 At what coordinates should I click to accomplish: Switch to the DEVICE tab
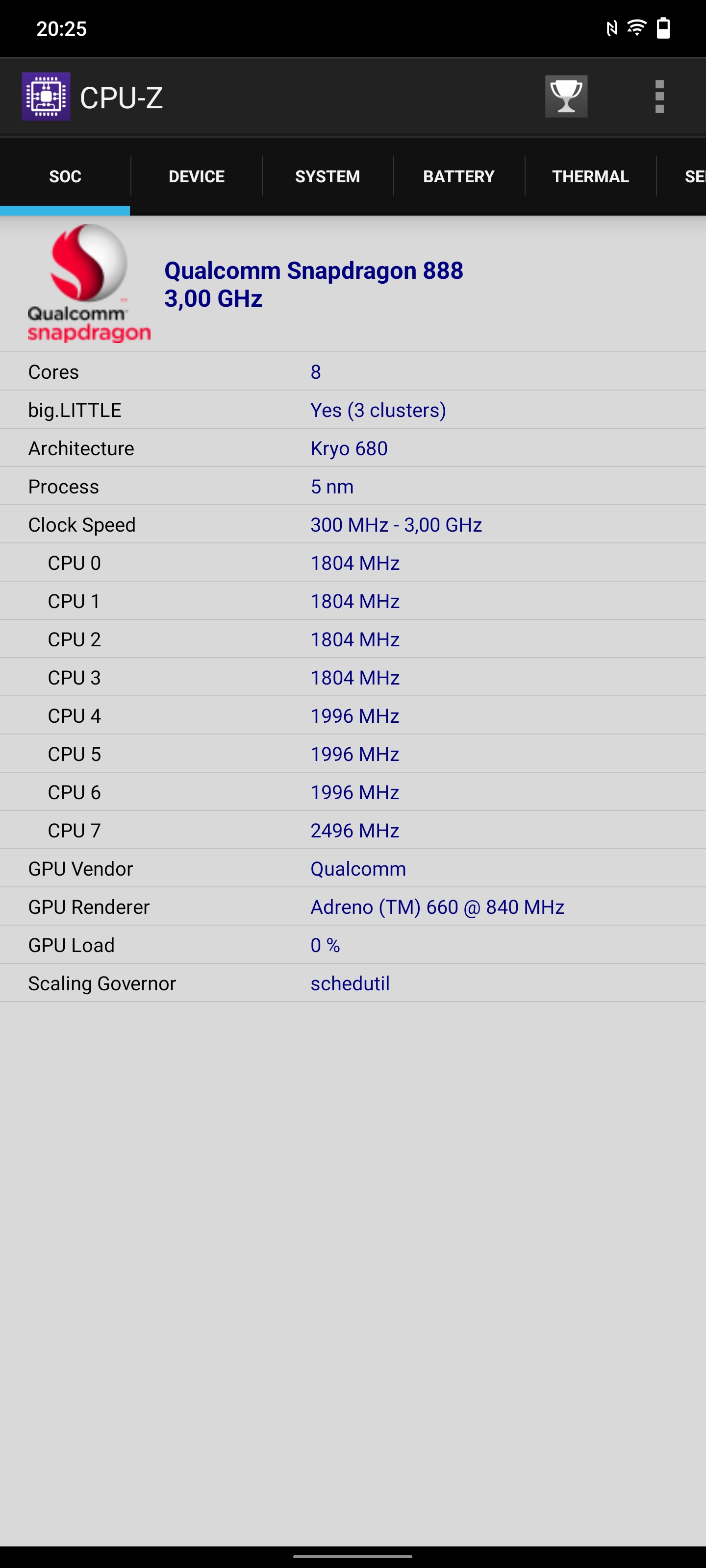196,176
